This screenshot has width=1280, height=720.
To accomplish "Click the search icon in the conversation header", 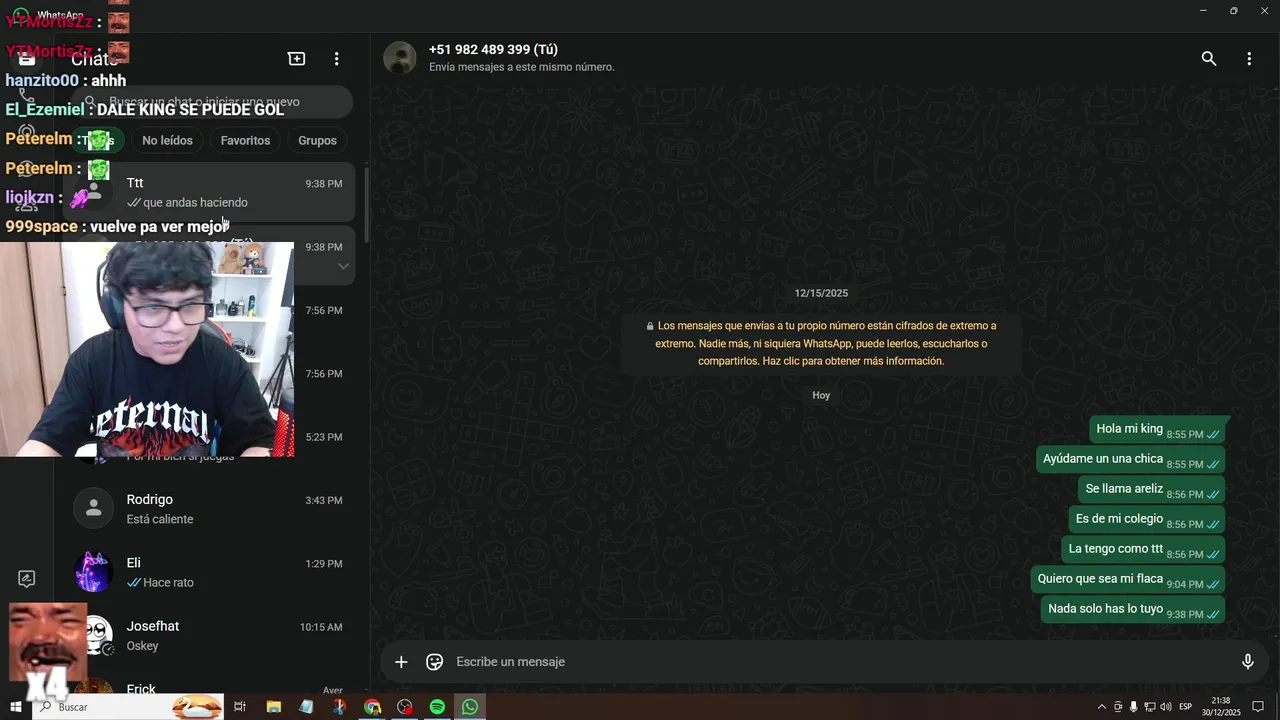I will click(1209, 59).
